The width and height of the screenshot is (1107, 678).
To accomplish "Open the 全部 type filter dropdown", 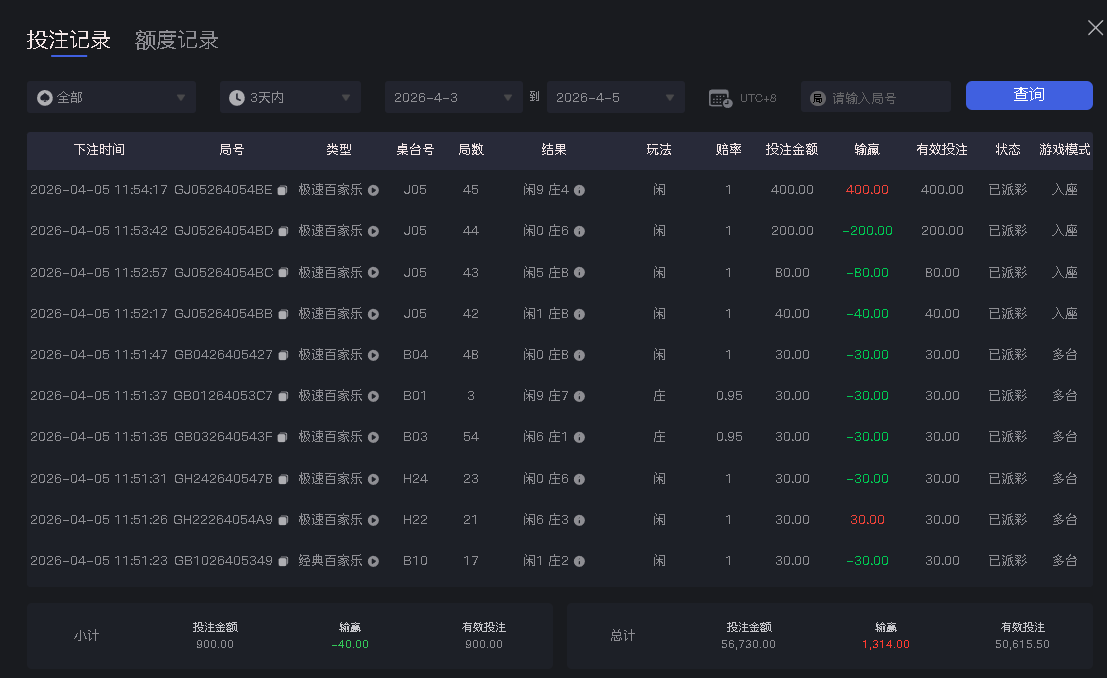I will click(110, 97).
